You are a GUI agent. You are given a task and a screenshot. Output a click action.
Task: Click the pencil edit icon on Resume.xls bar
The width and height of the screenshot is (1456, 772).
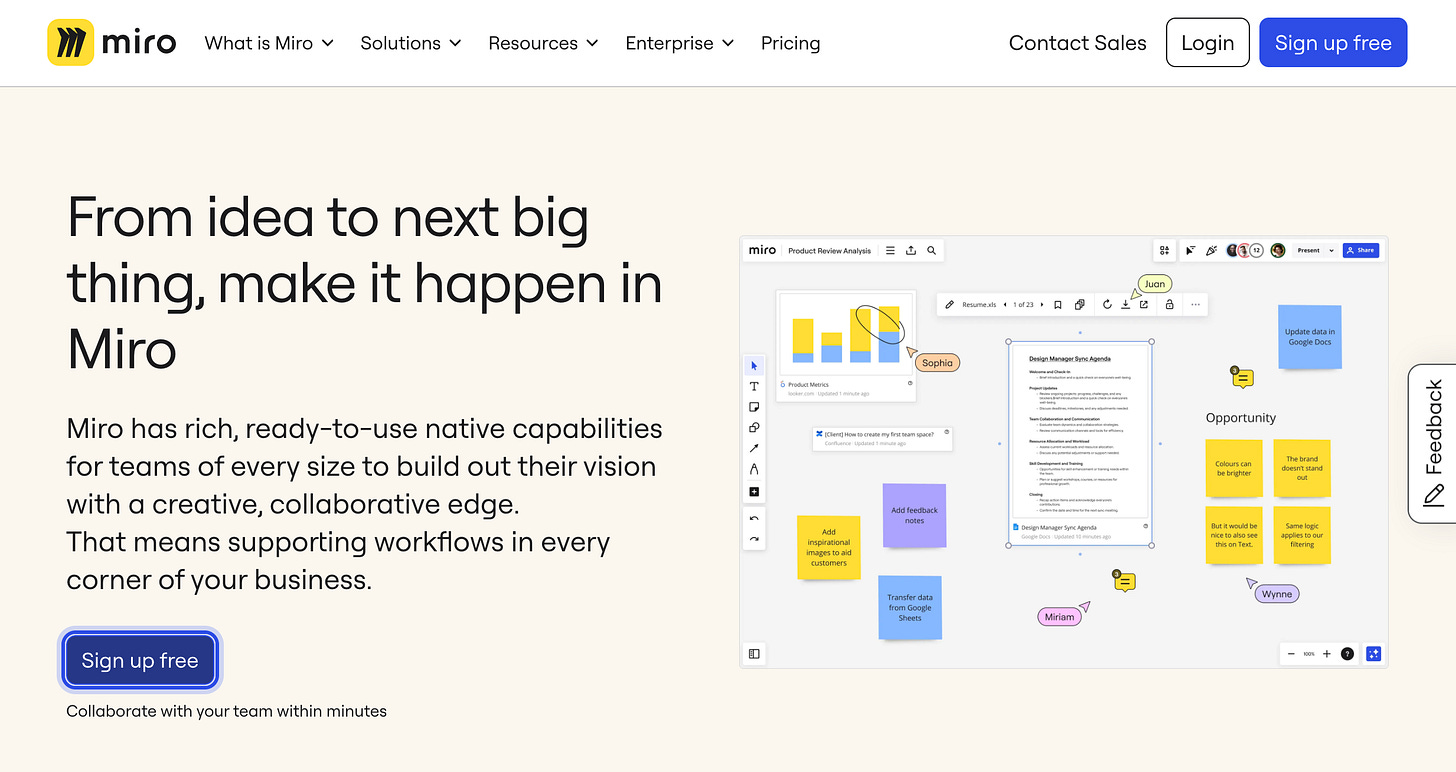point(951,304)
